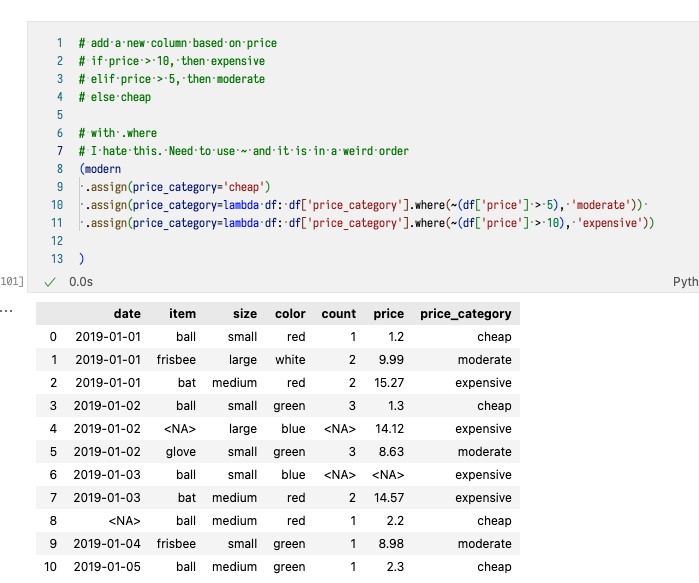Click the assign price_category='cheap' line

(x=178, y=187)
